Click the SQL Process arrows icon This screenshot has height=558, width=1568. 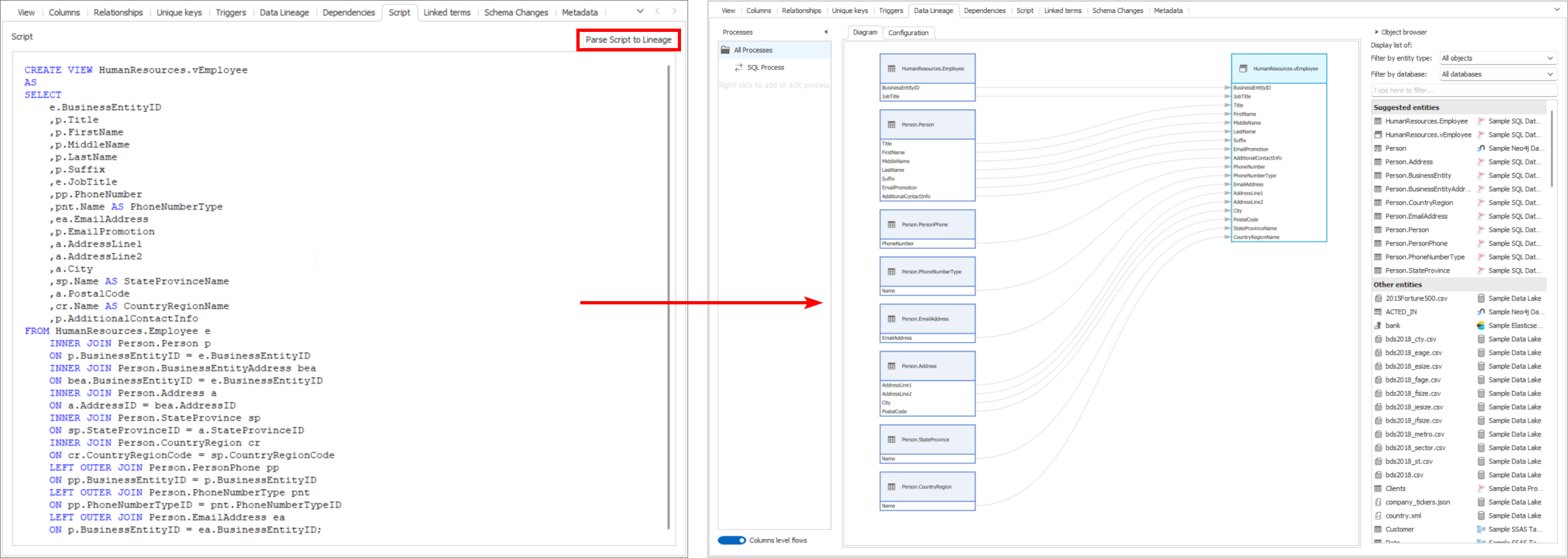pos(739,68)
